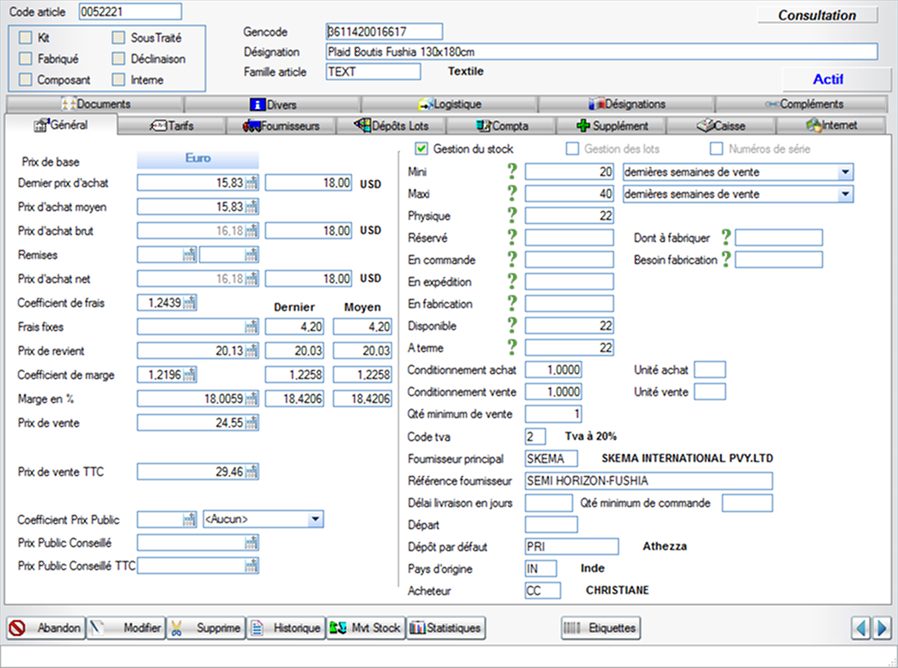Click the Euro currency header button

tap(198, 158)
